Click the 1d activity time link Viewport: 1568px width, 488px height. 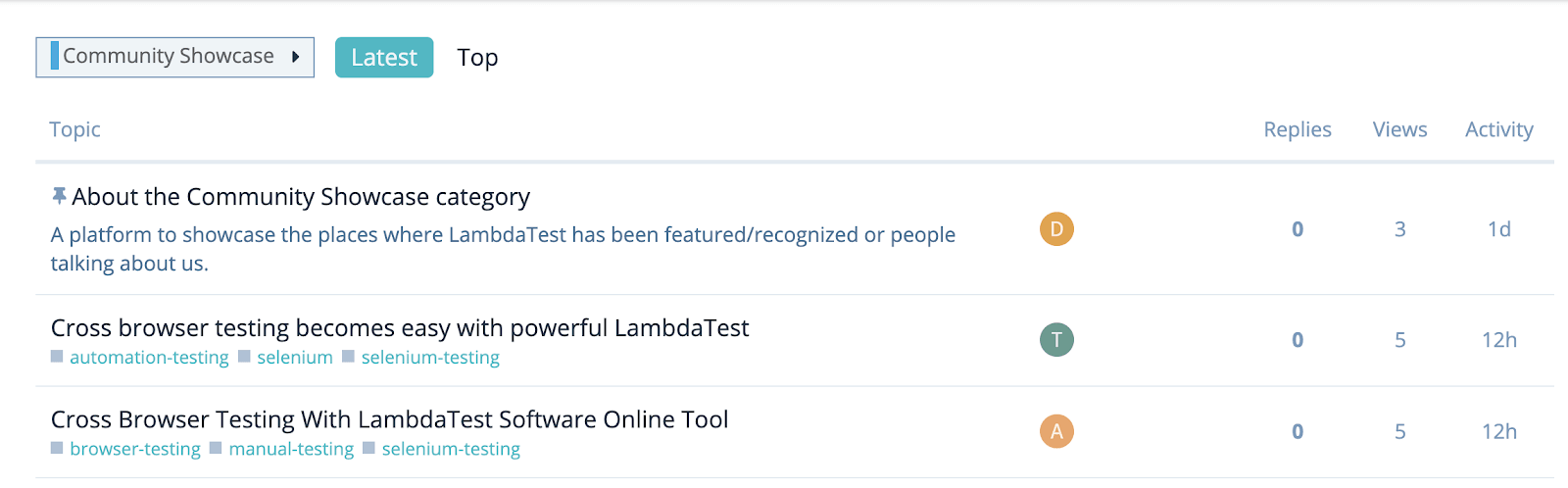1498,229
